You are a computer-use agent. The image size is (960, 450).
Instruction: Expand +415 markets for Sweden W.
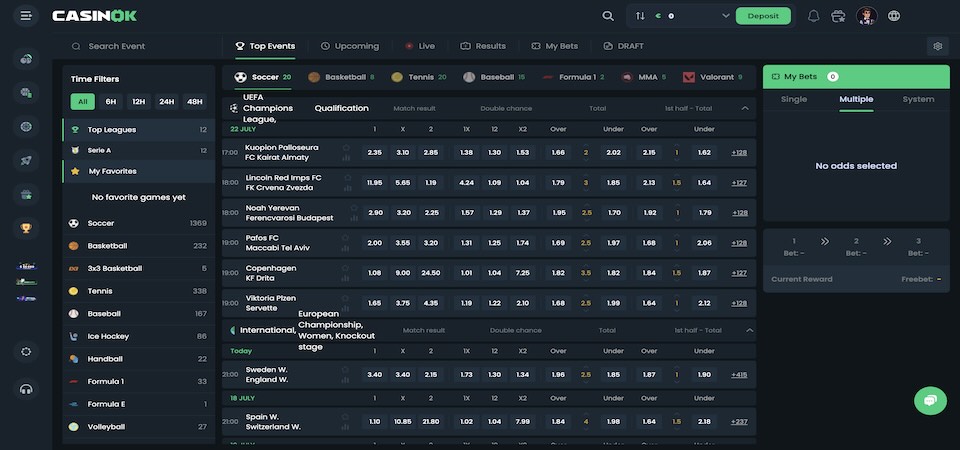click(x=739, y=375)
